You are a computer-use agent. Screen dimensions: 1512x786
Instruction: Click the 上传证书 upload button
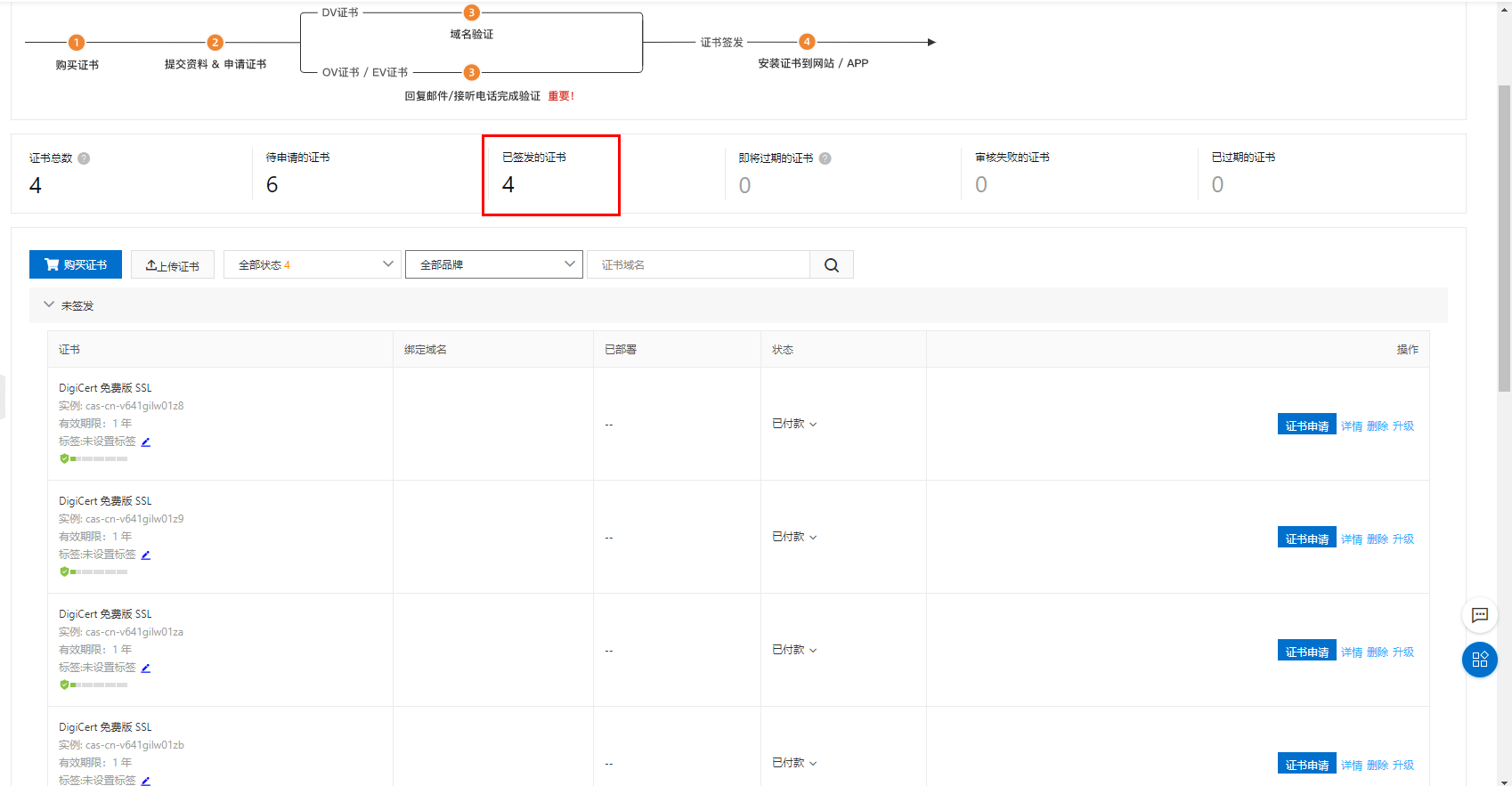coord(173,265)
